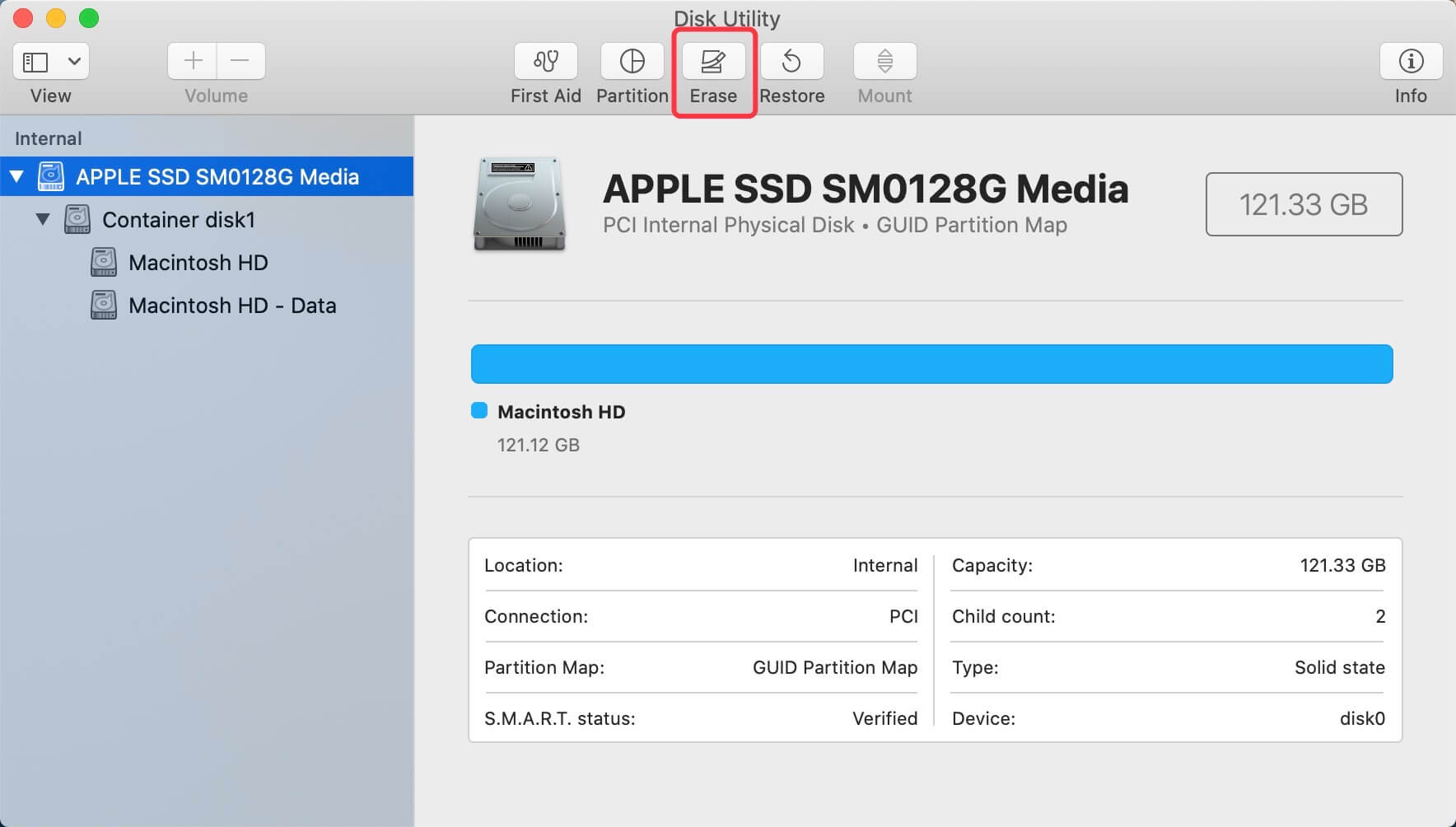The image size is (1456, 827).
Task: Remove a volume with the minus button
Action: (240, 61)
